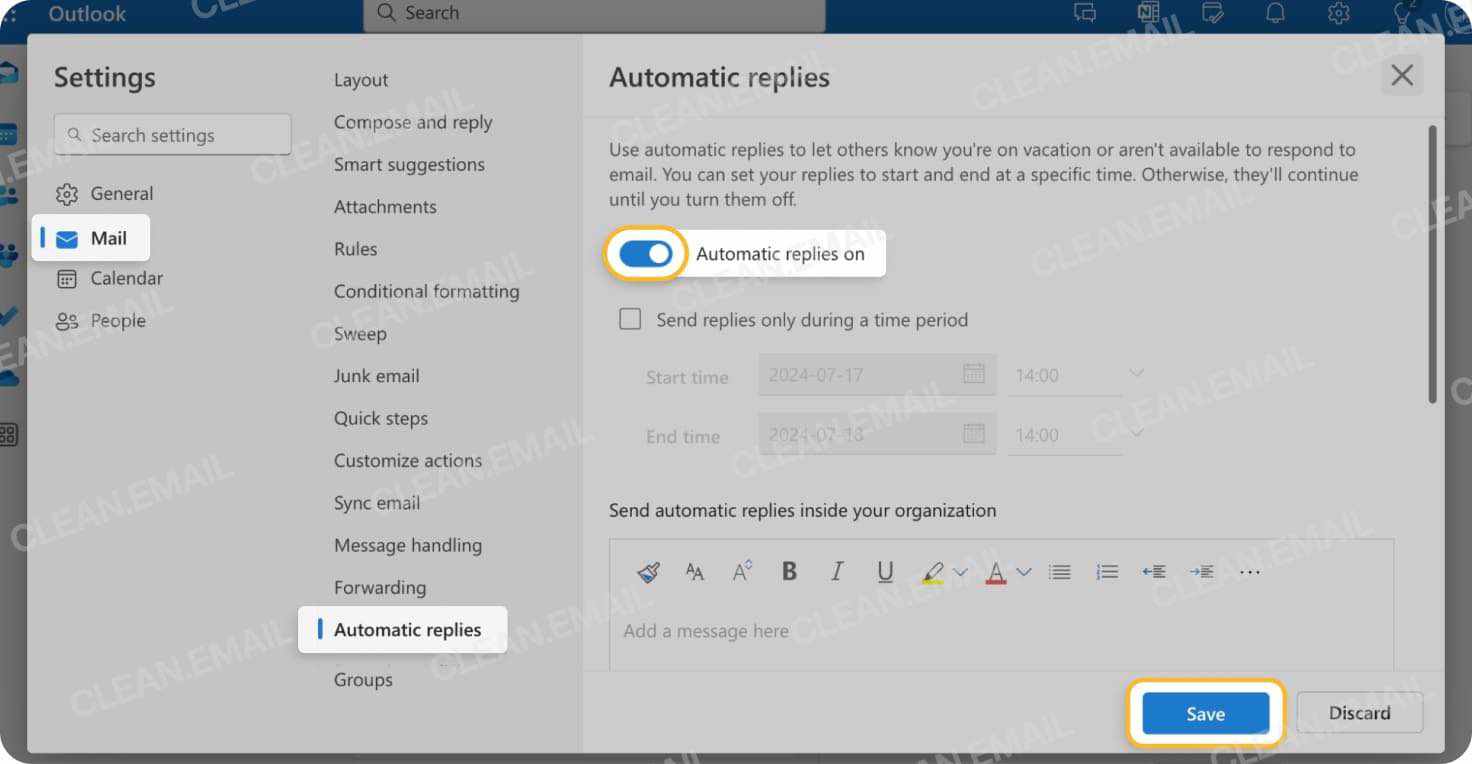
Task: Open the Start time date picker
Action: click(x=973, y=374)
